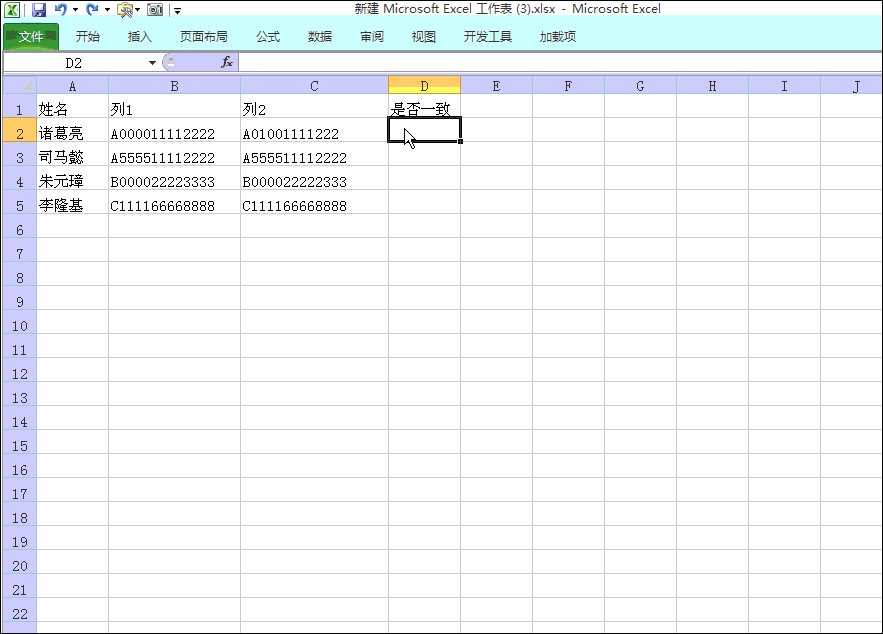Open the Undo history dropdown arrow
The image size is (883, 634).
(x=74, y=9)
